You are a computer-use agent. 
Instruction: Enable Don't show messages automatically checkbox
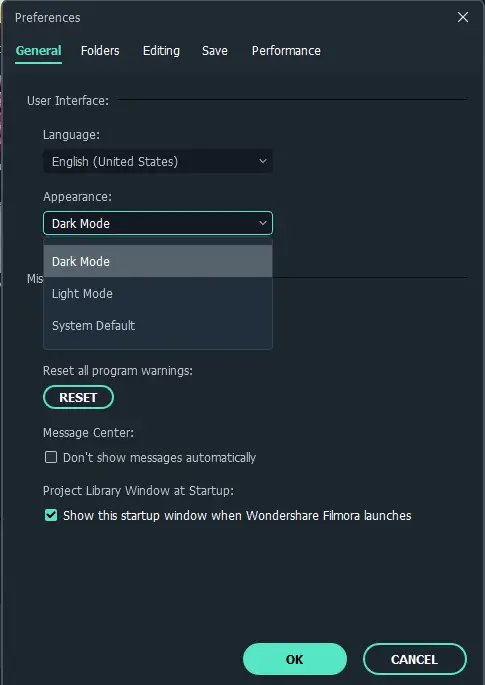(51, 457)
